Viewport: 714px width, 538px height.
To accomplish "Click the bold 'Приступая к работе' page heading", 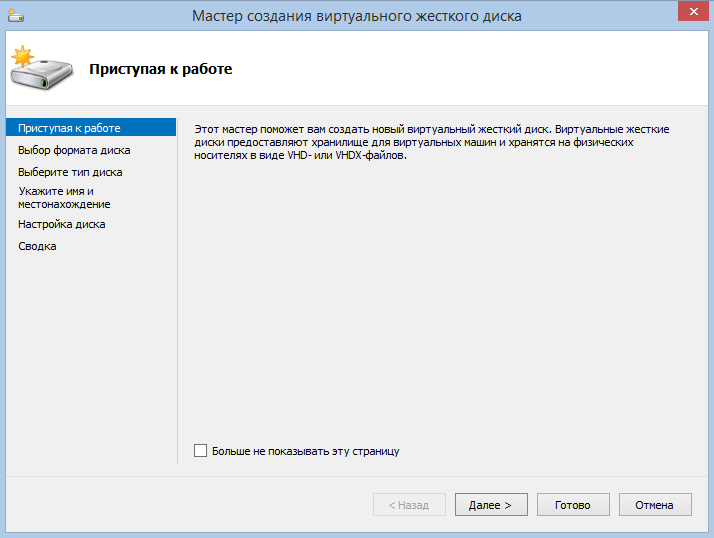I will point(161,69).
